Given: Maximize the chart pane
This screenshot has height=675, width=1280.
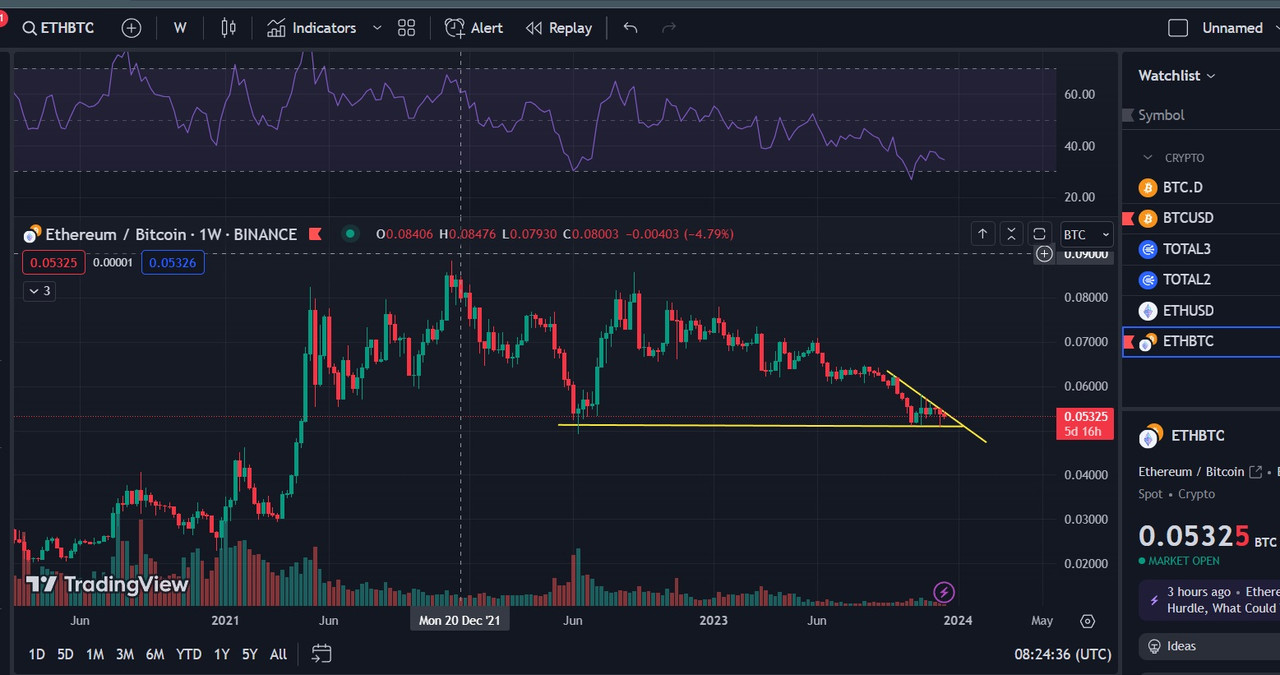Looking at the screenshot, I should 1039,234.
